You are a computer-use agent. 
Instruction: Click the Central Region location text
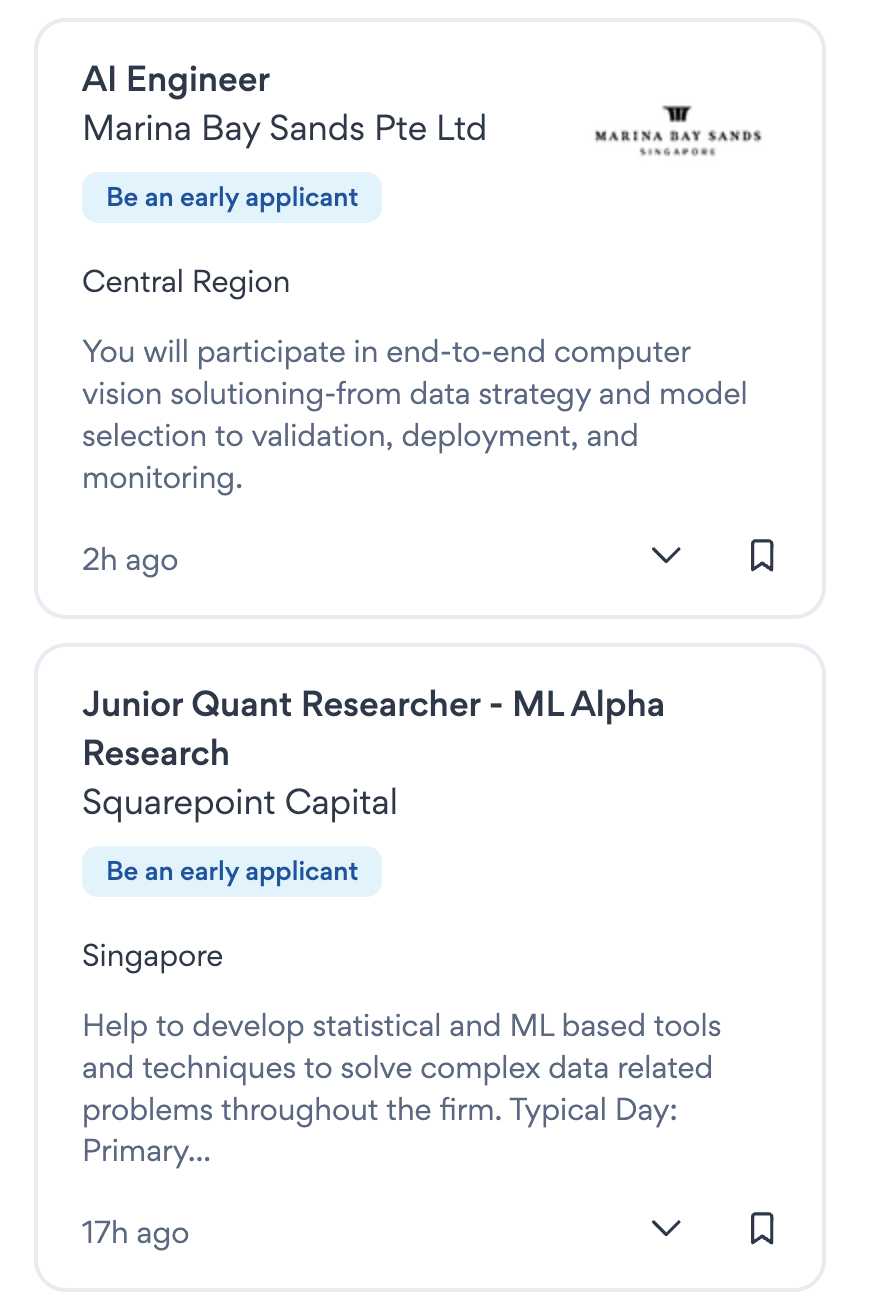(x=186, y=282)
